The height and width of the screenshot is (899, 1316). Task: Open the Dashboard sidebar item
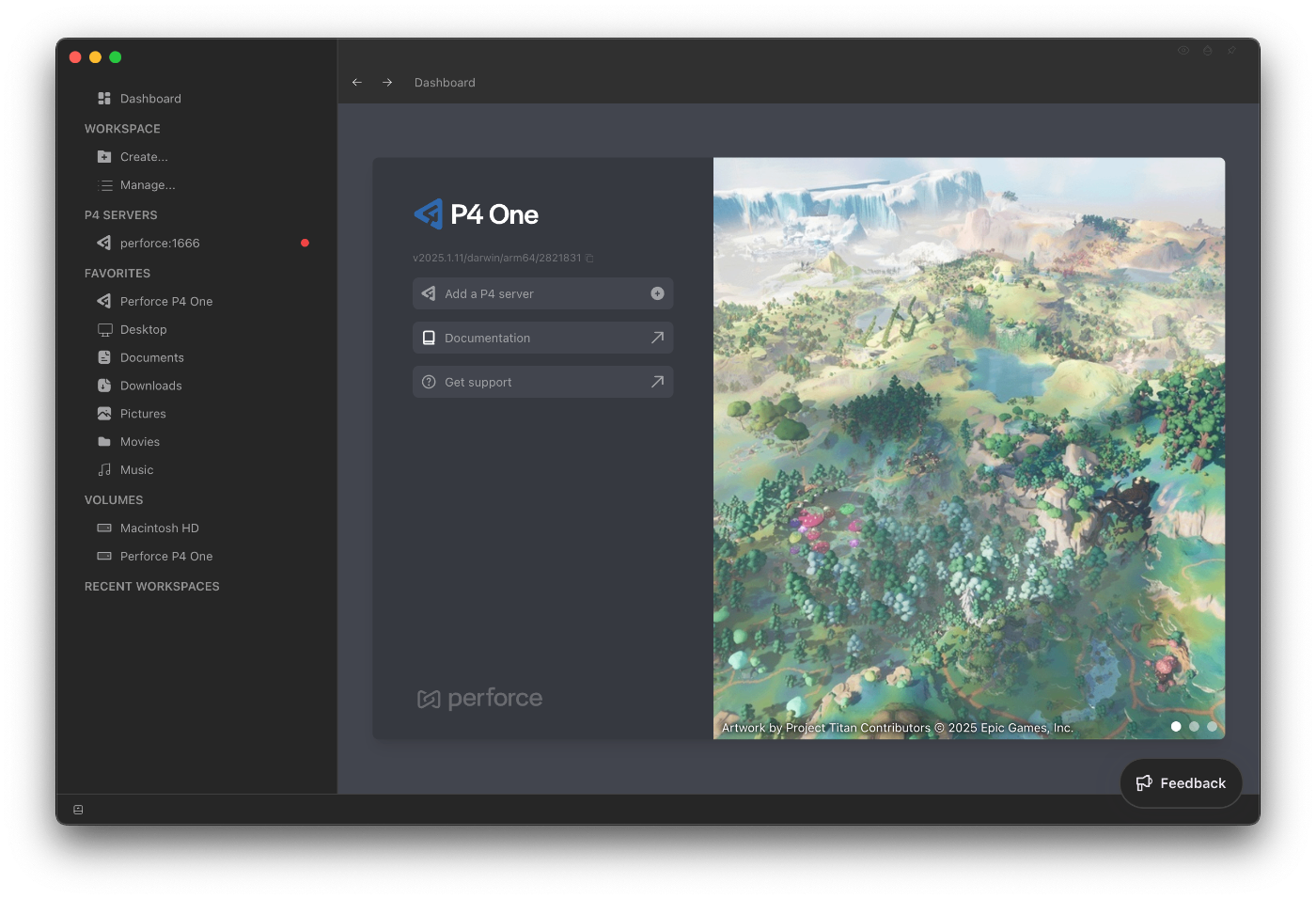click(x=139, y=99)
